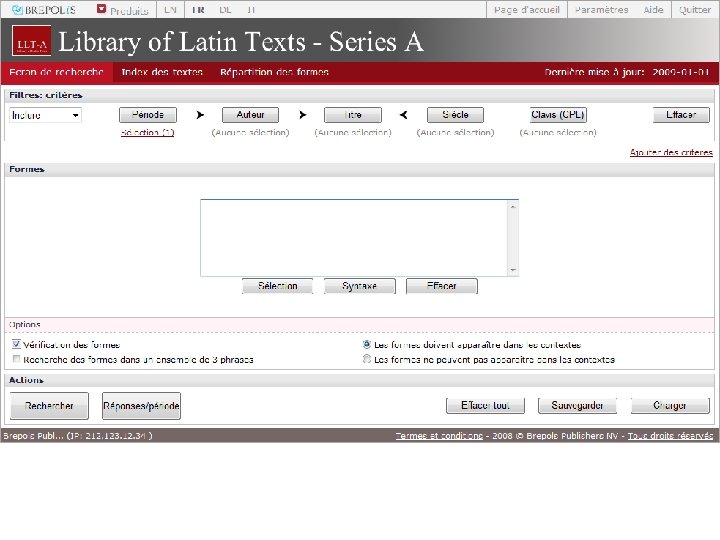
Task: Click the Brepols Publ... footer text
Action: pos(33,436)
